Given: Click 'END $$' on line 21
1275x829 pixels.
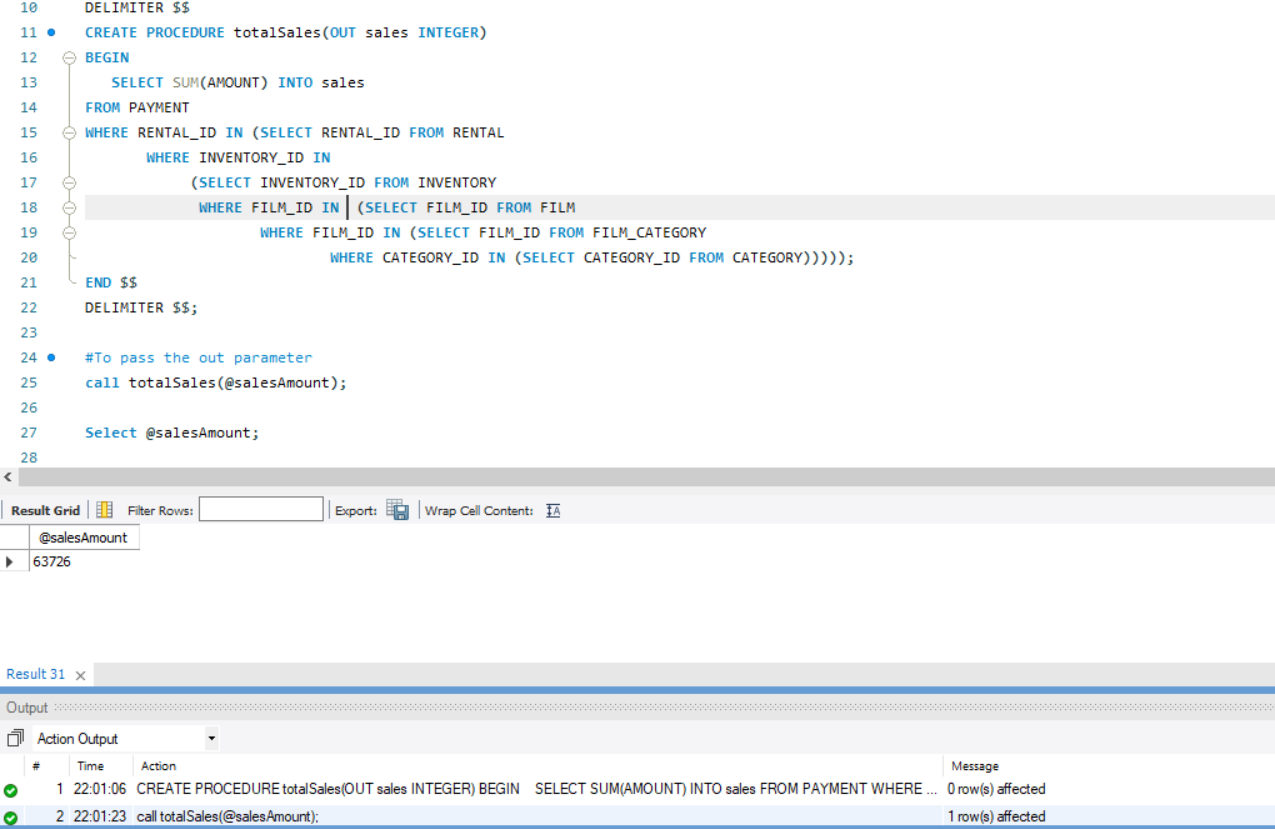Looking at the screenshot, I should point(111,283).
